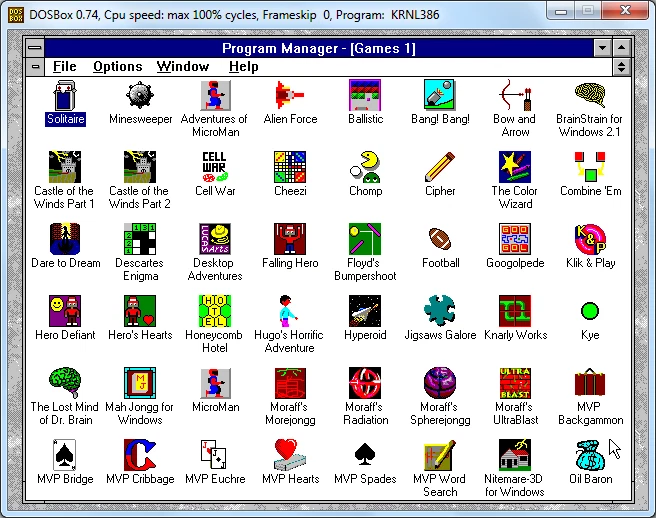Click the DOSBox logo icon in title bar
656x518 pixels.
[16, 15]
